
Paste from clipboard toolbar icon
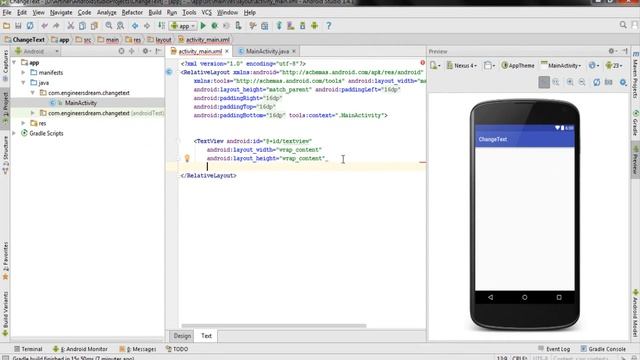(94, 26)
